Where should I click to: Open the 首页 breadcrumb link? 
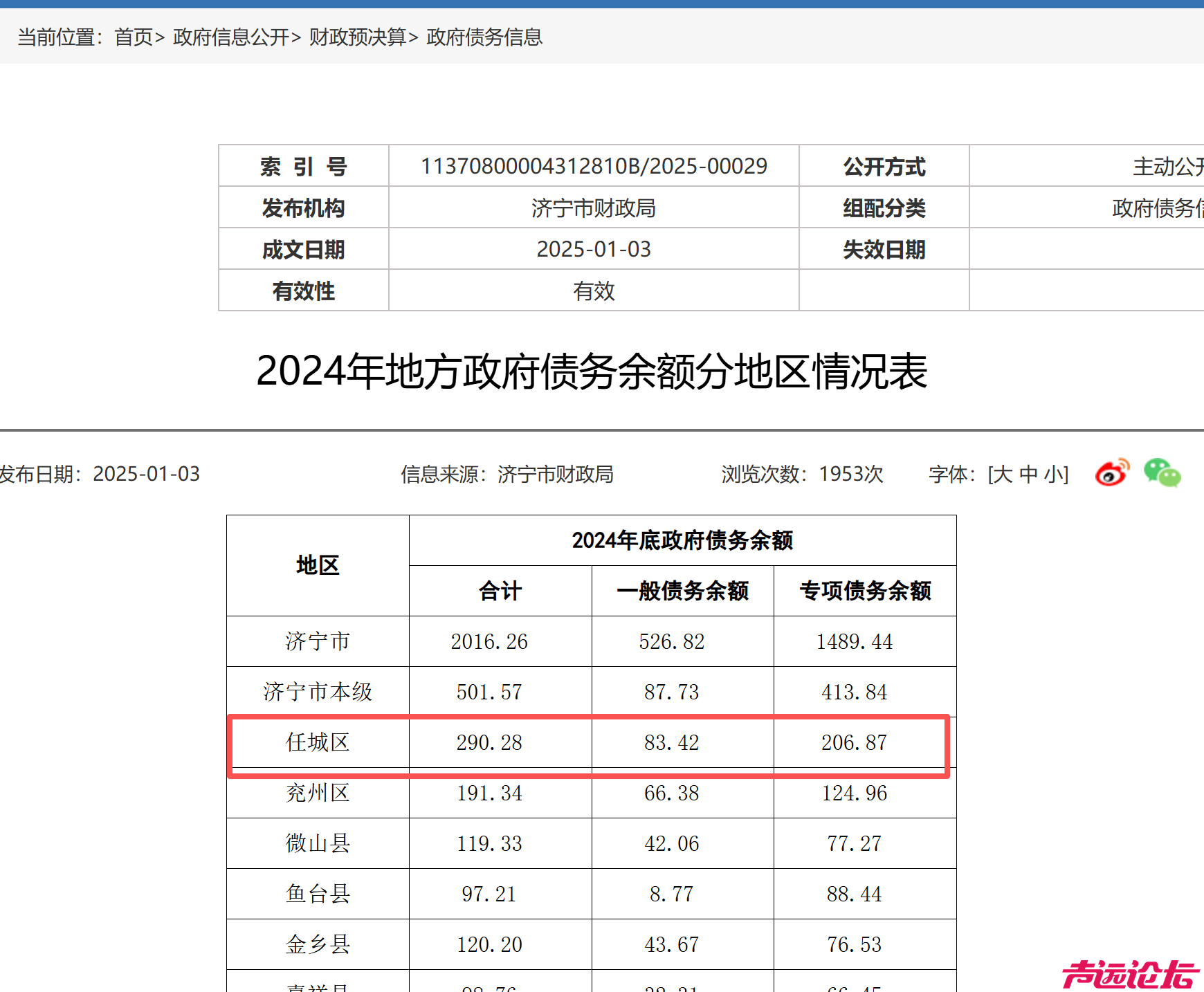click(x=133, y=38)
